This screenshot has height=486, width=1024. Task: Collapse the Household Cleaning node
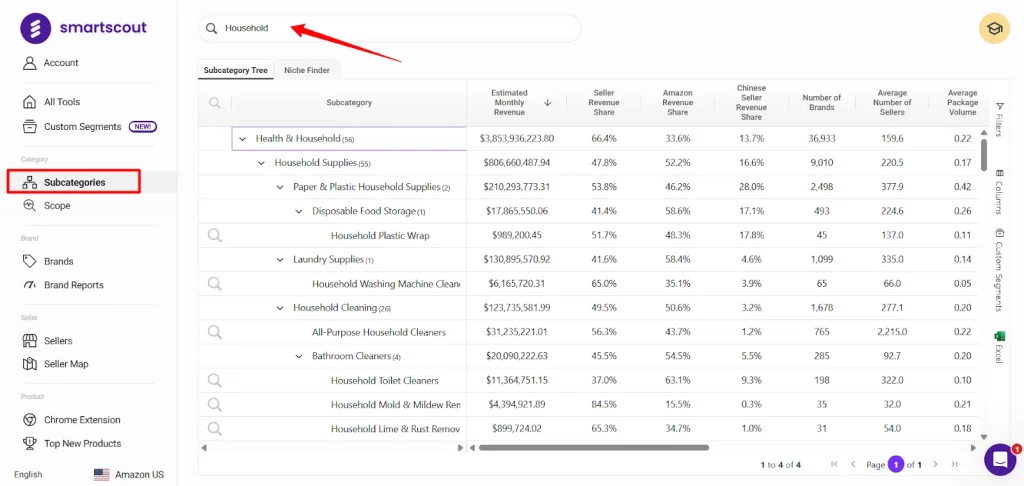[280, 308]
